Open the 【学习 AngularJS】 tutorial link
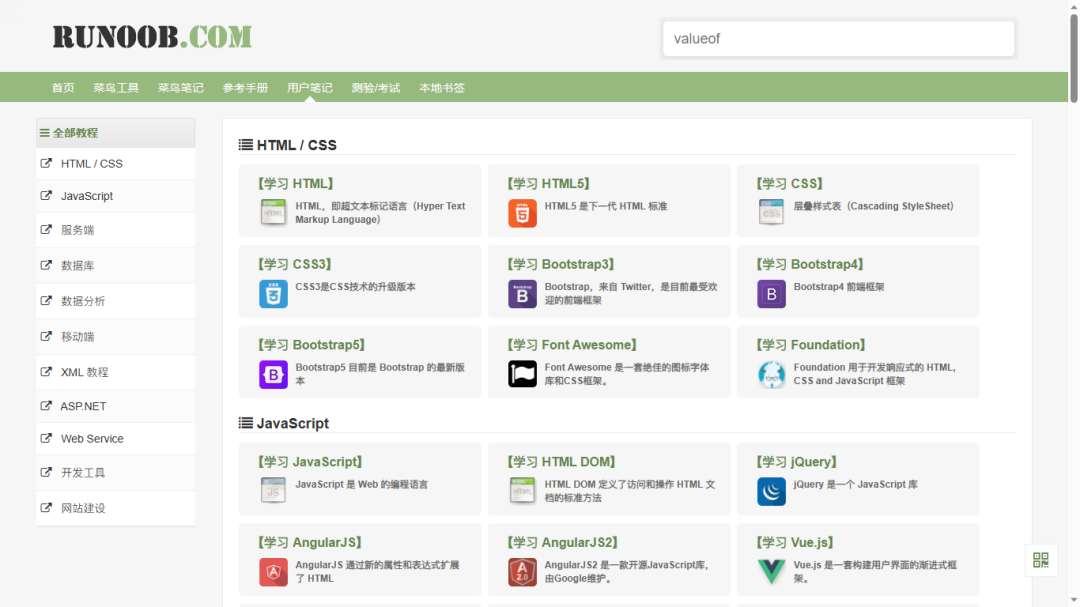1080x607 pixels. pyautogui.click(x=310, y=542)
